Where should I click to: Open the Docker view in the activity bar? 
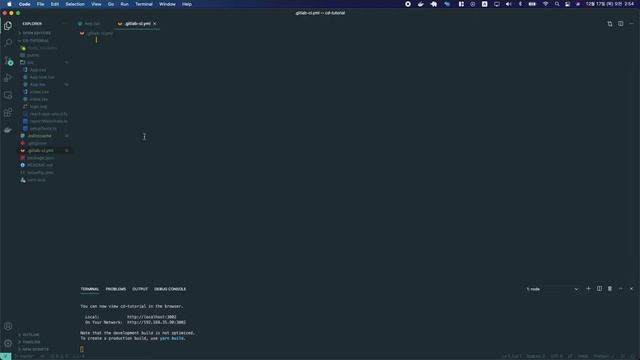[8, 130]
